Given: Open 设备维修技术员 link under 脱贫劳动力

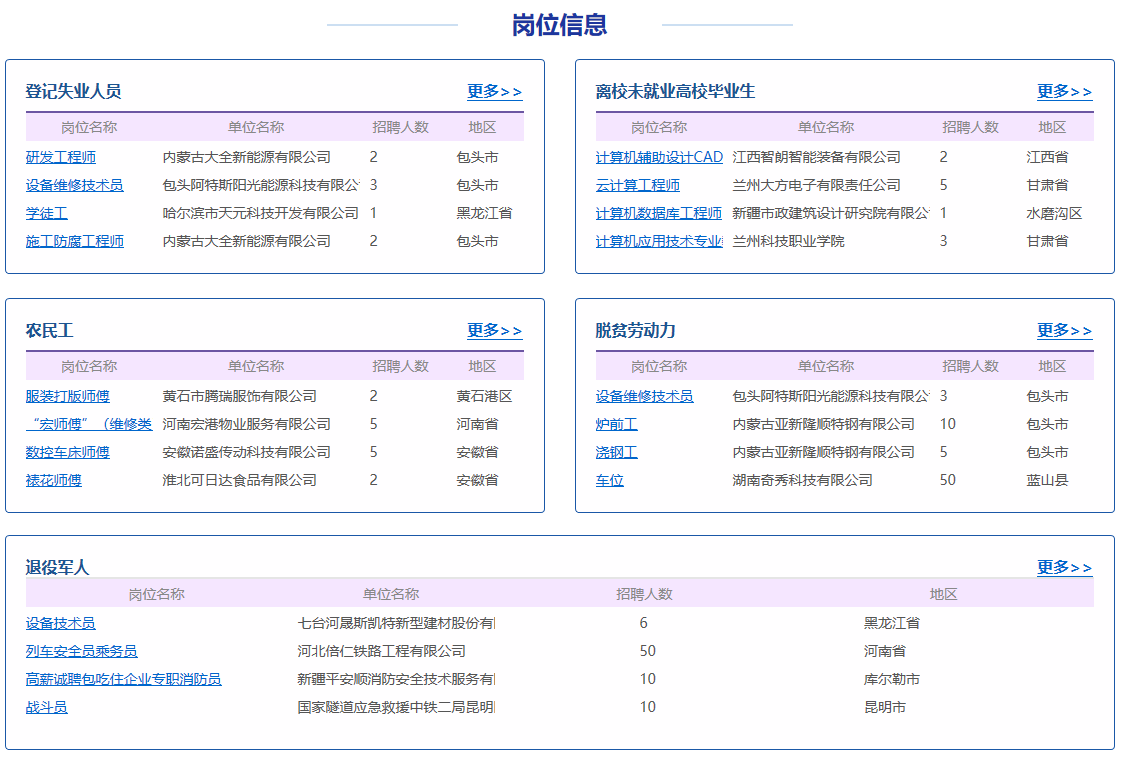Looking at the screenshot, I should click(645, 396).
